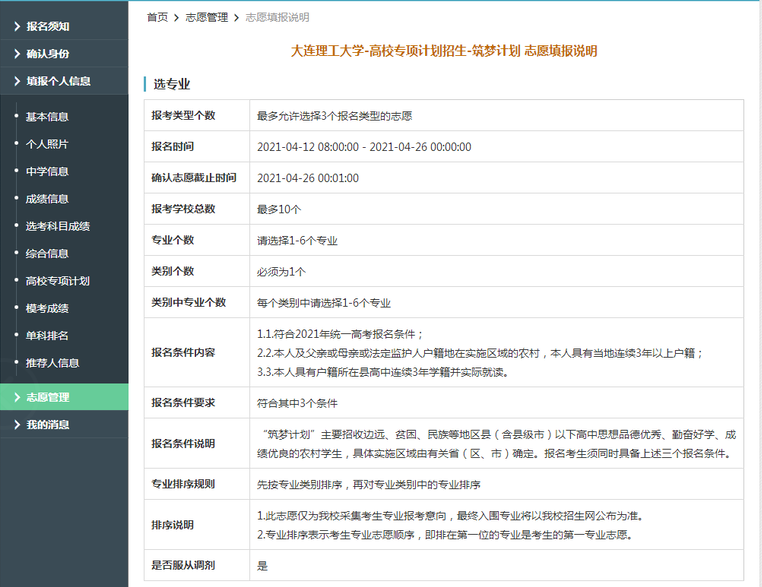Collapse the 填报个人信息 section chevron
Screen dimensions: 762x587
17,81
